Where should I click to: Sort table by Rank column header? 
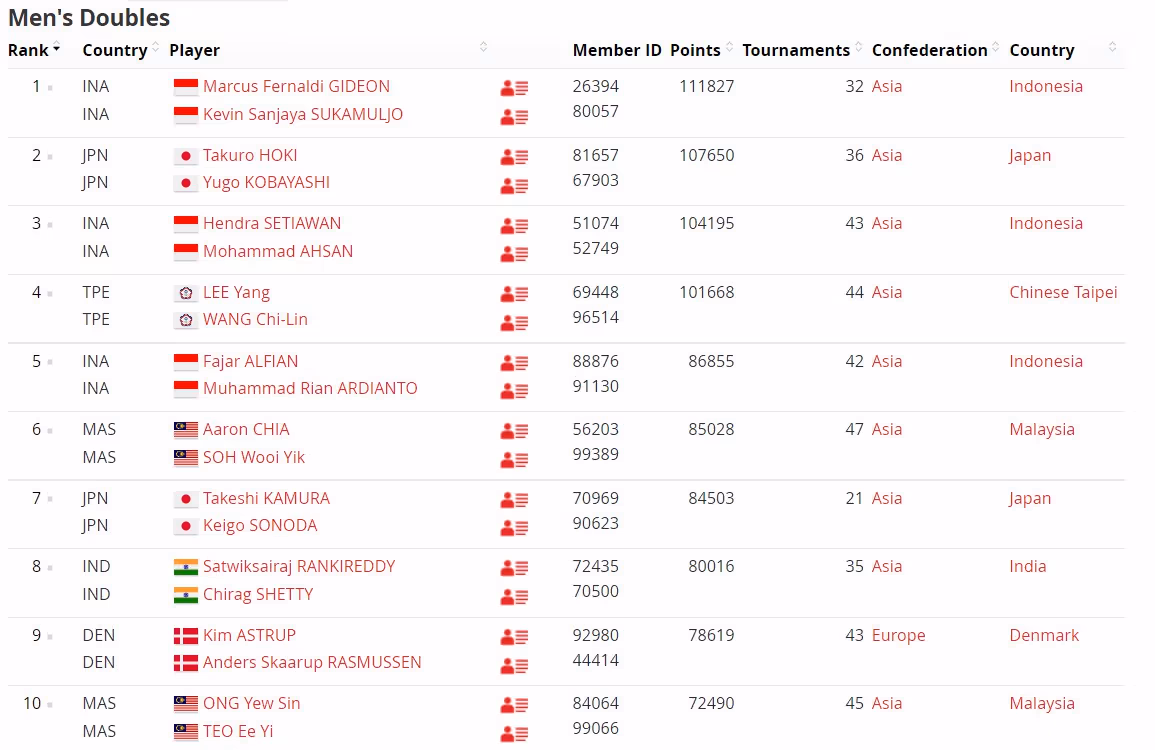click(34, 50)
